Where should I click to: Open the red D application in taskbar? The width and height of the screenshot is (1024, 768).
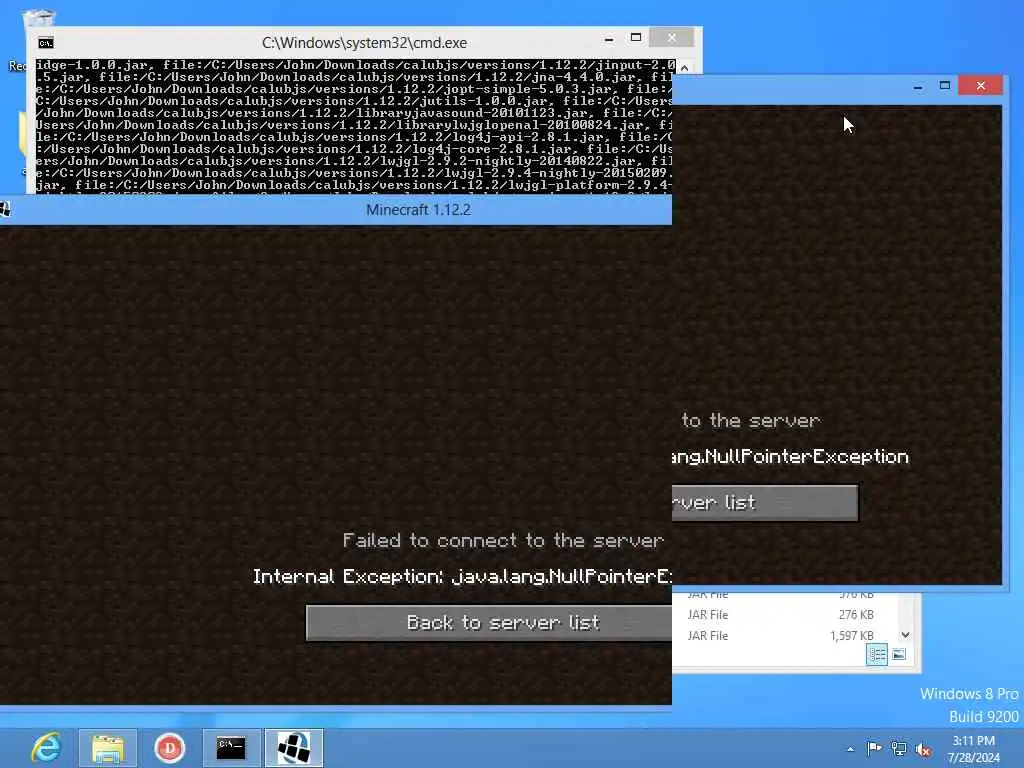170,748
